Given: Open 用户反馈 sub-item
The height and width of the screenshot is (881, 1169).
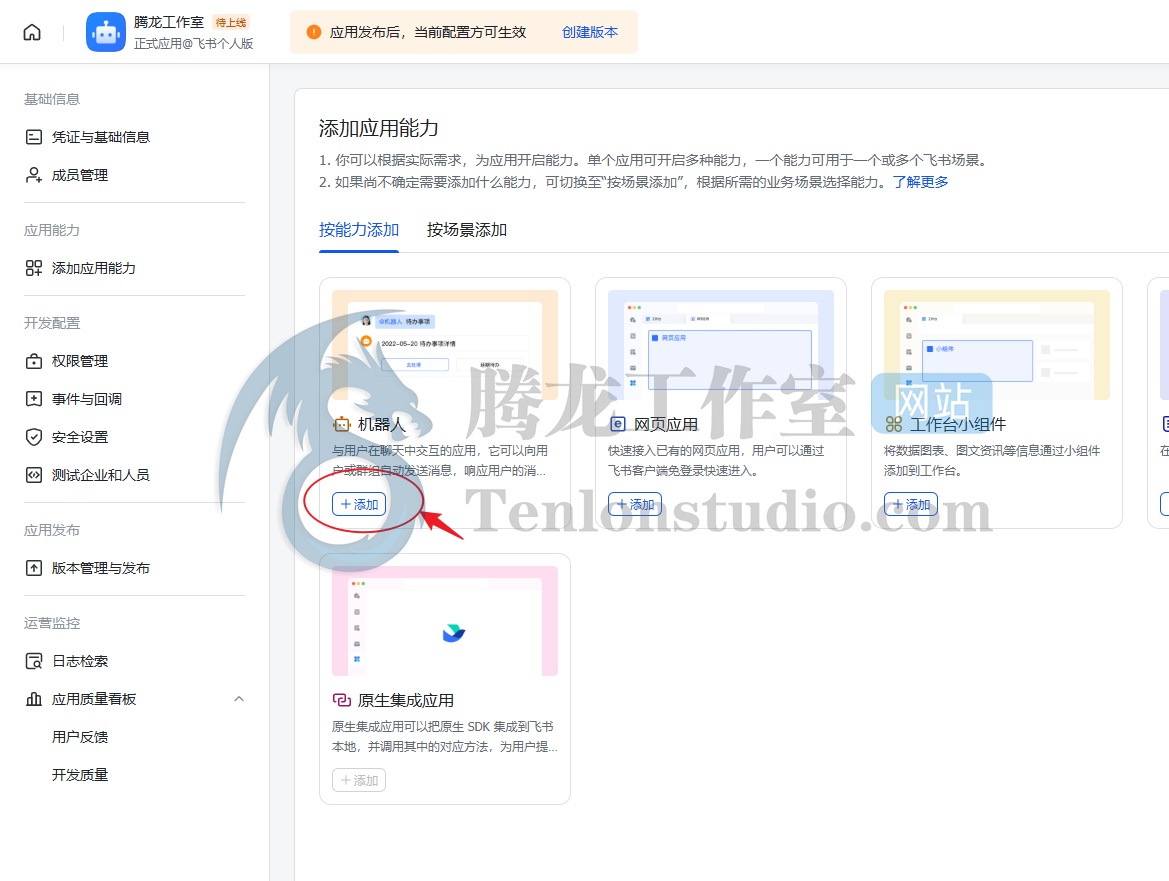Looking at the screenshot, I should point(80,737).
